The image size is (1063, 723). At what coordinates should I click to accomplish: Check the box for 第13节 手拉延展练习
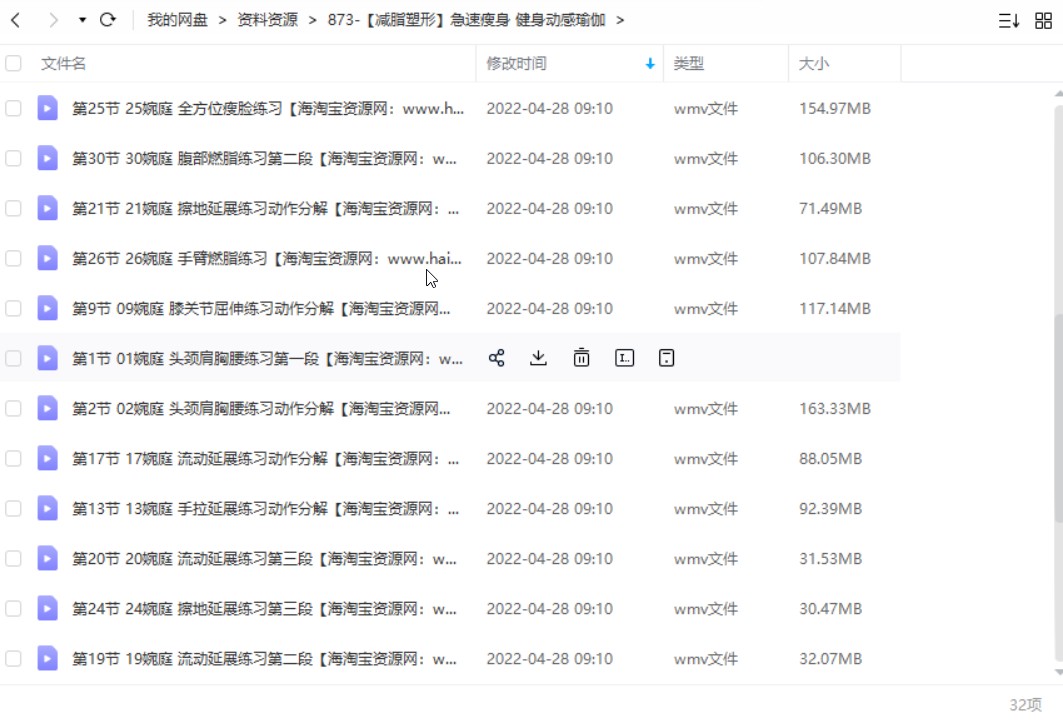coord(13,509)
